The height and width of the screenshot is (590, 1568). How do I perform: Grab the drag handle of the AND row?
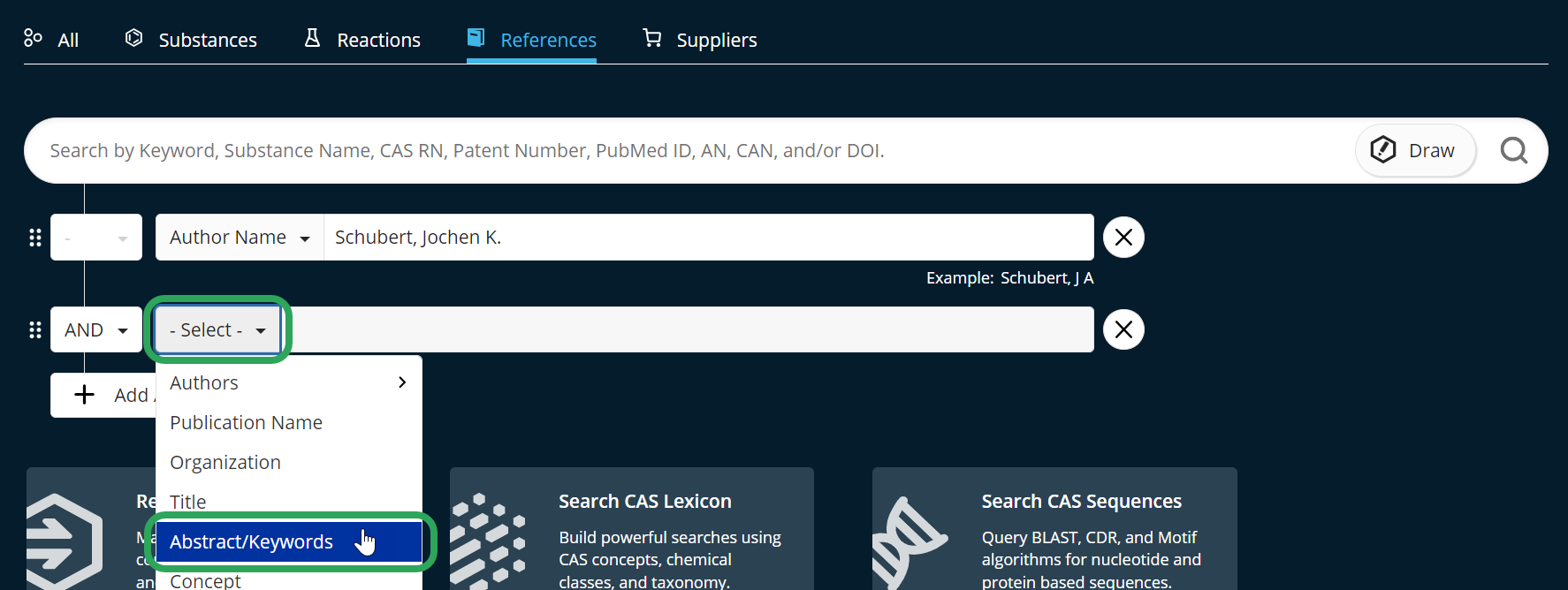click(35, 330)
